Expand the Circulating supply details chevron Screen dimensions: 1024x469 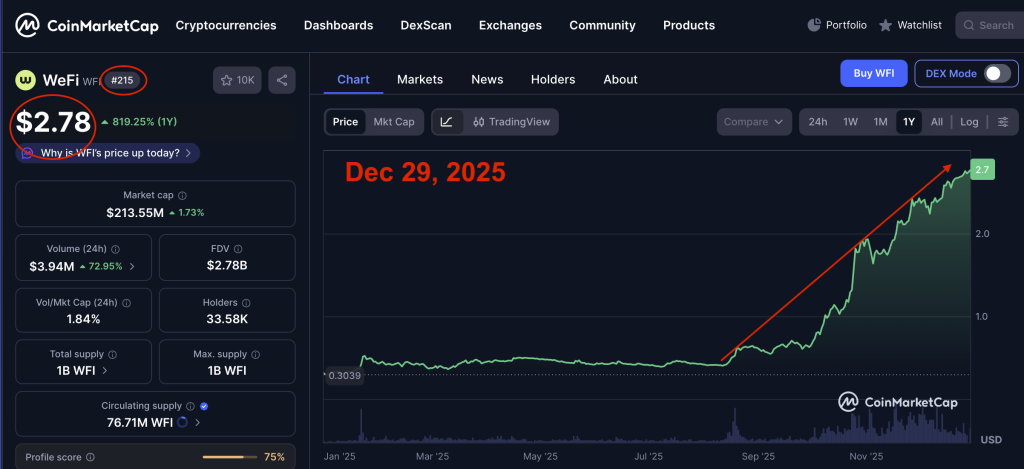[198, 423]
